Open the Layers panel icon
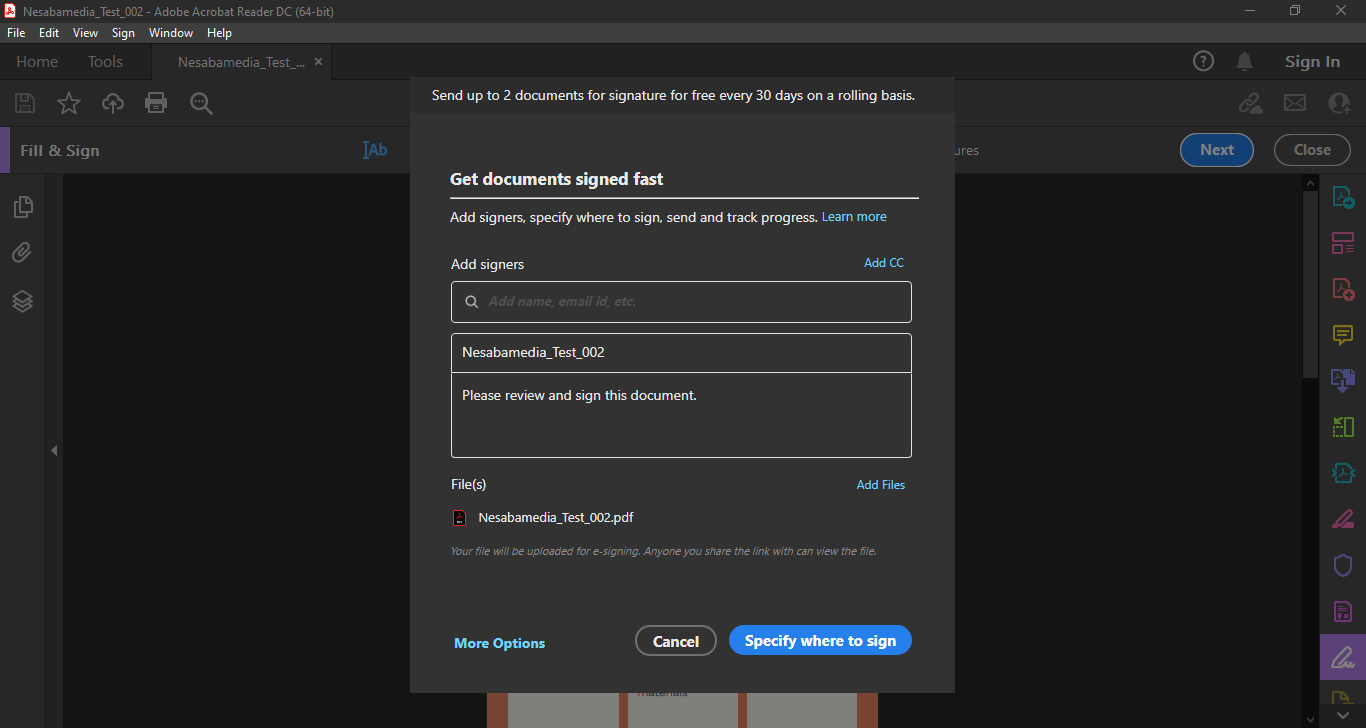 pos(23,301)
